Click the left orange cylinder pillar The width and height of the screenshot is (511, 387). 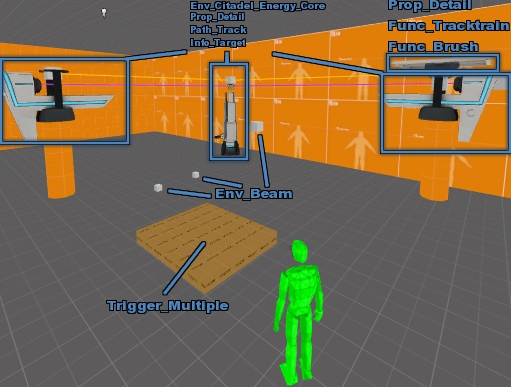[60, 171]
